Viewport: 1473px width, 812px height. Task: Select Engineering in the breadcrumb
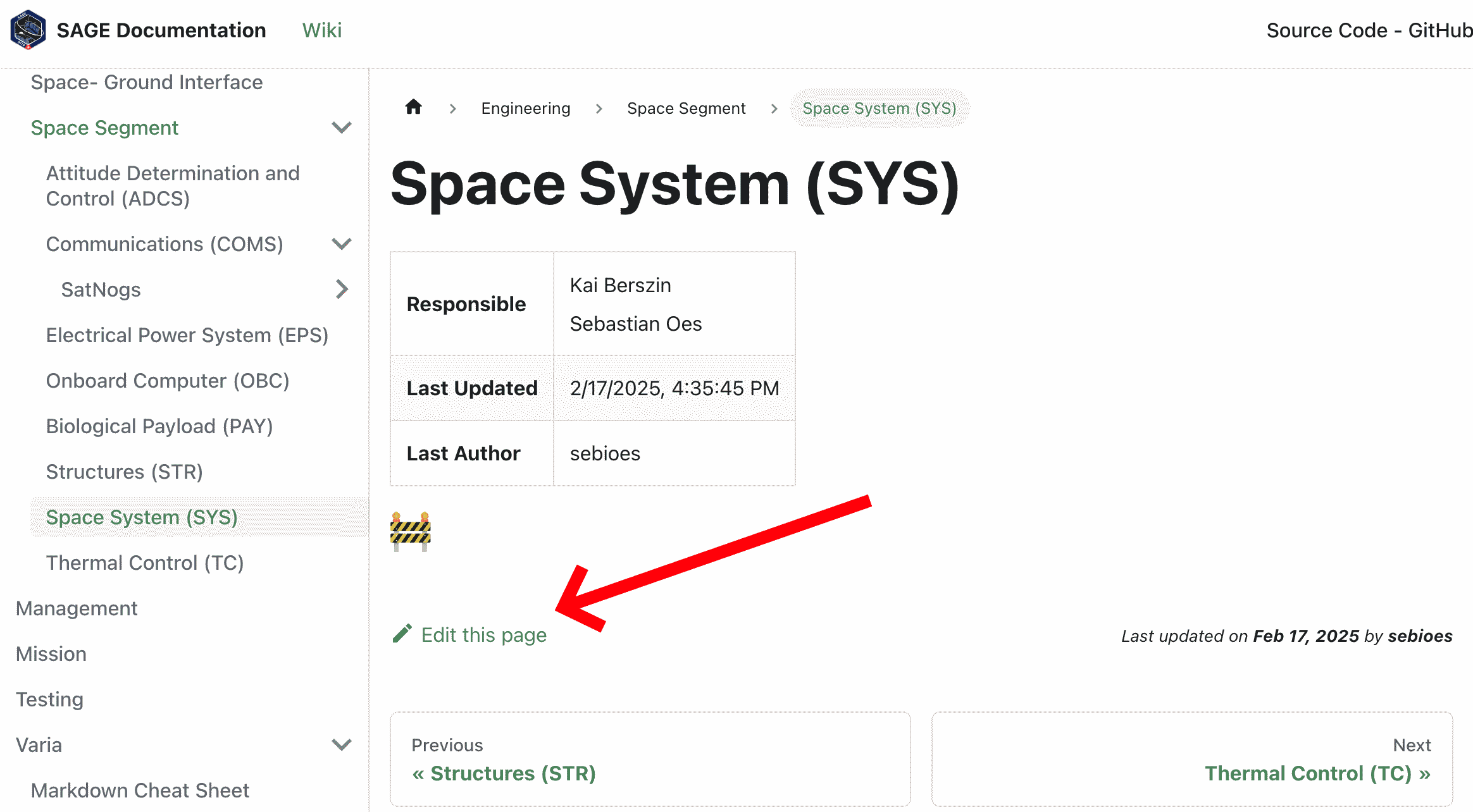click(x=526, y=108)
